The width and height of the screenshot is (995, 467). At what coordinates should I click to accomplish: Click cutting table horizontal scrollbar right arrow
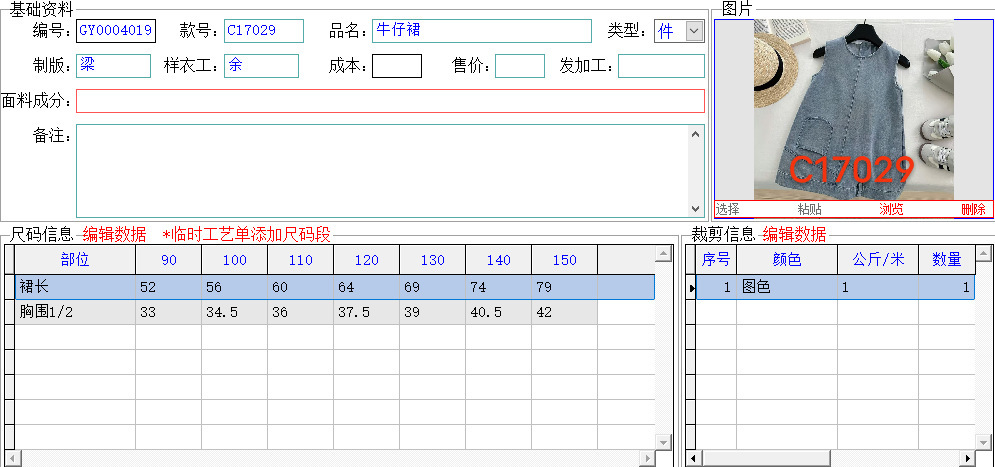click(x=968, y=458)
